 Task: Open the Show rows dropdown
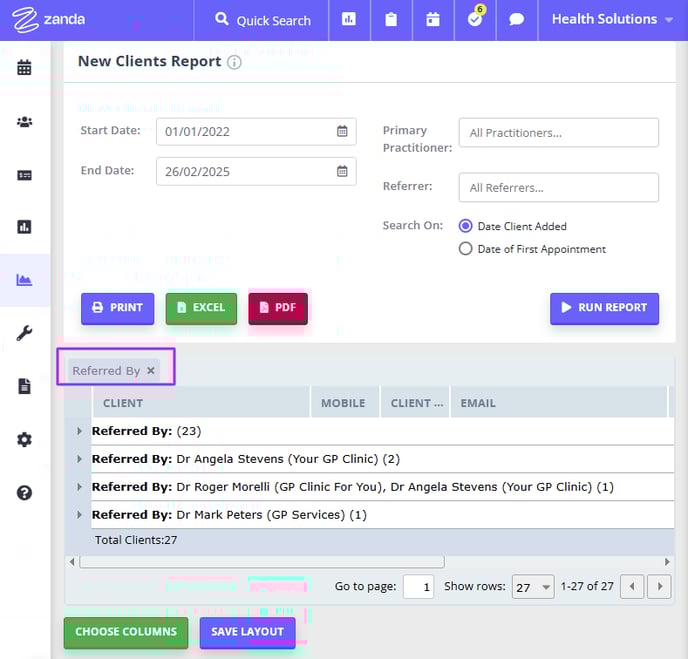pos(533,587)
